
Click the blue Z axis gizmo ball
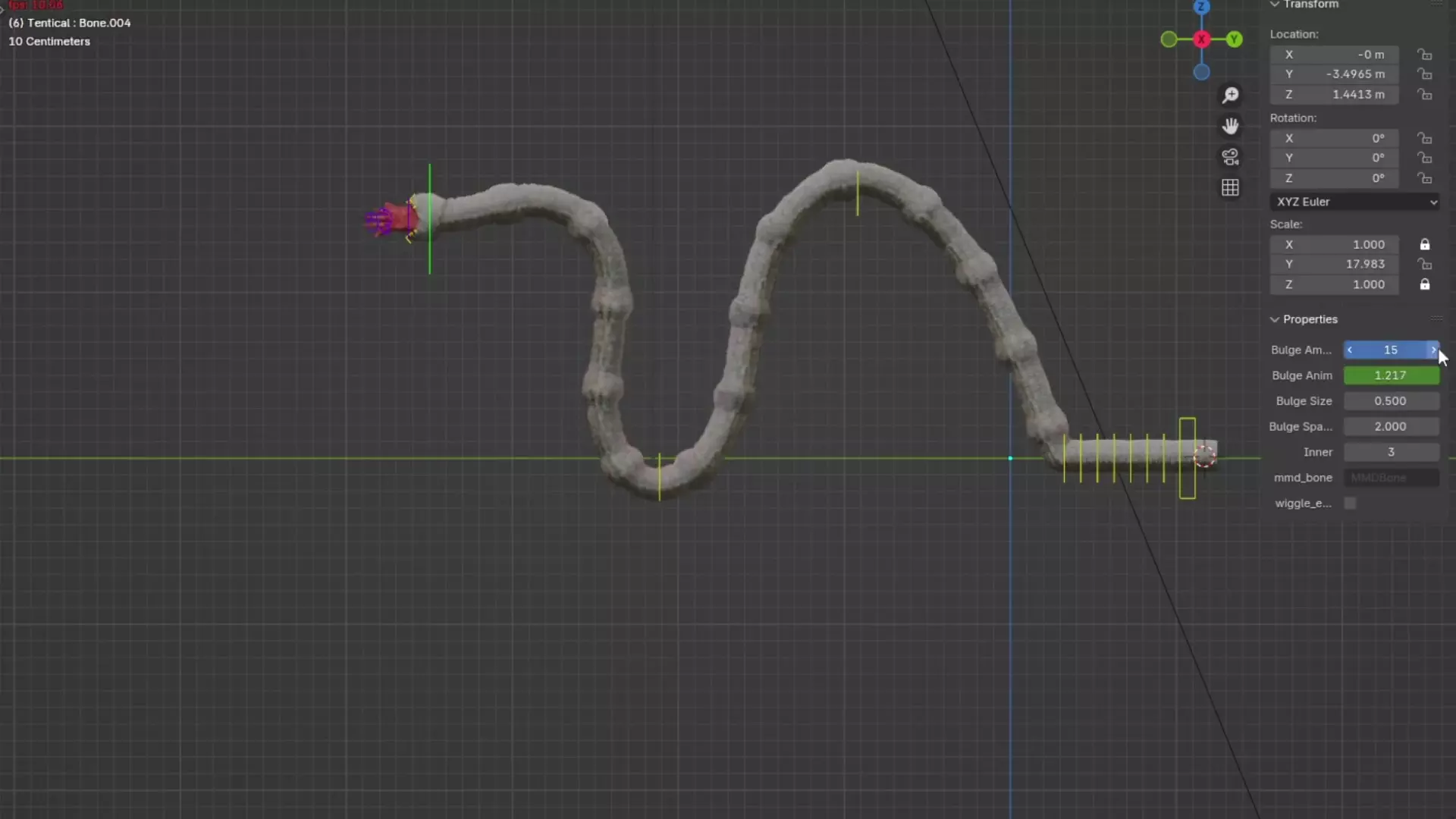pyautogui.click(x=1201, y=7)
